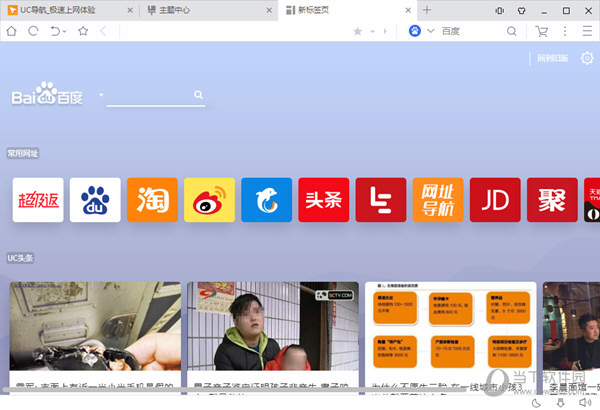This screenshot has height=410, width=600.
Task: Go to the browser home page icon
Action: point(11,31)
